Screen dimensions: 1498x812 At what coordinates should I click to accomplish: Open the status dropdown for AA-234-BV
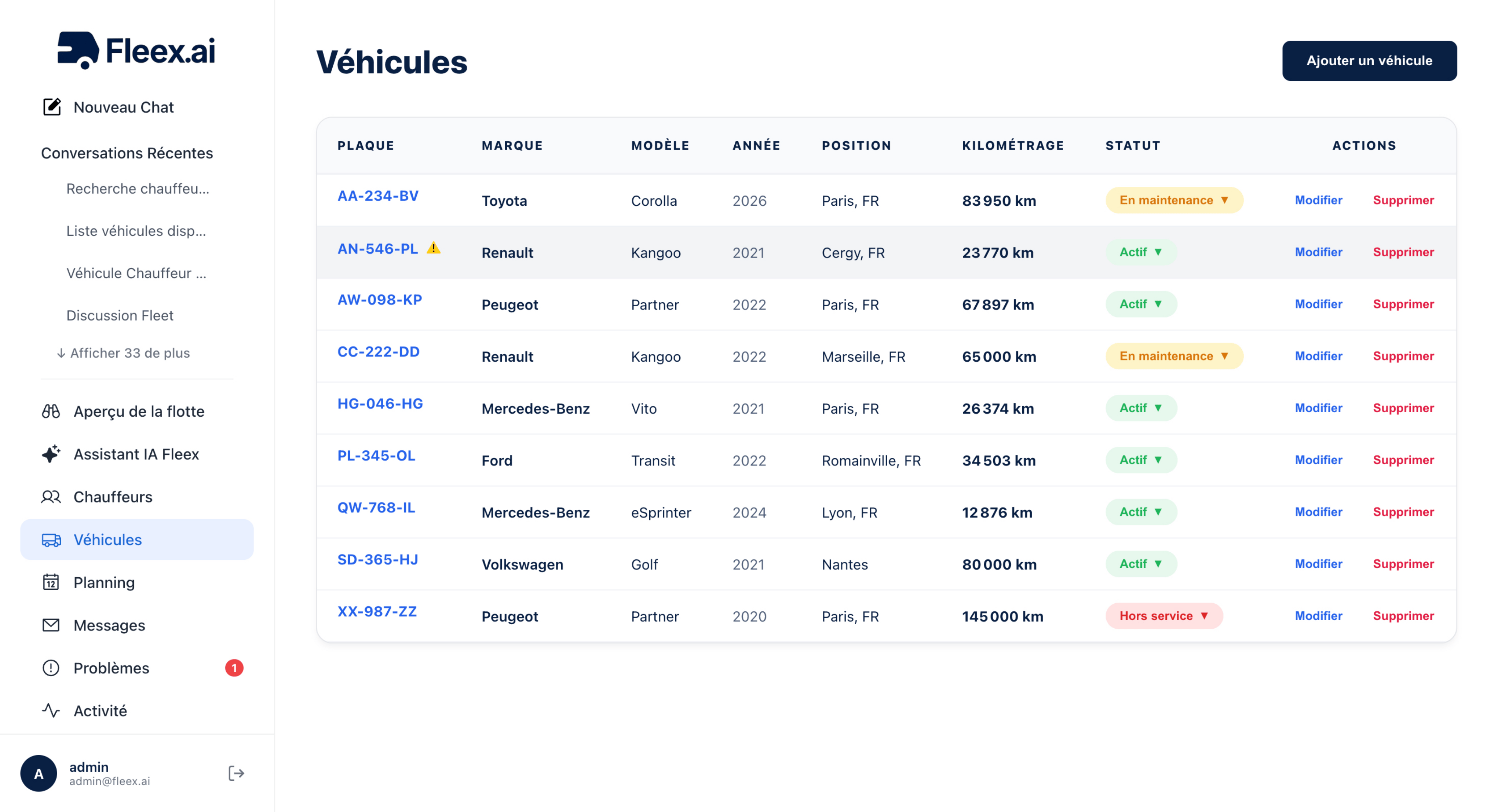[1173, 200]
